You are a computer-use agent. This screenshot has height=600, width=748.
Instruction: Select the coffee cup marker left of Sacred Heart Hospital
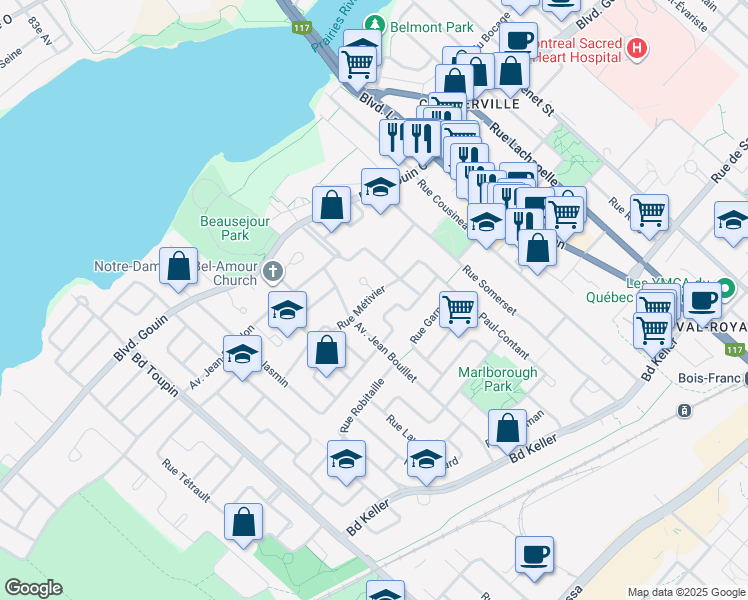click(x=519, y=39)
